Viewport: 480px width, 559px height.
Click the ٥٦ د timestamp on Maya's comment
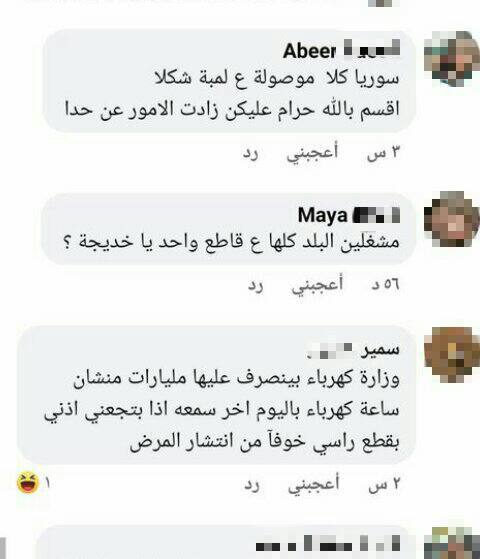pyautogui.click(x=385, y=285)
